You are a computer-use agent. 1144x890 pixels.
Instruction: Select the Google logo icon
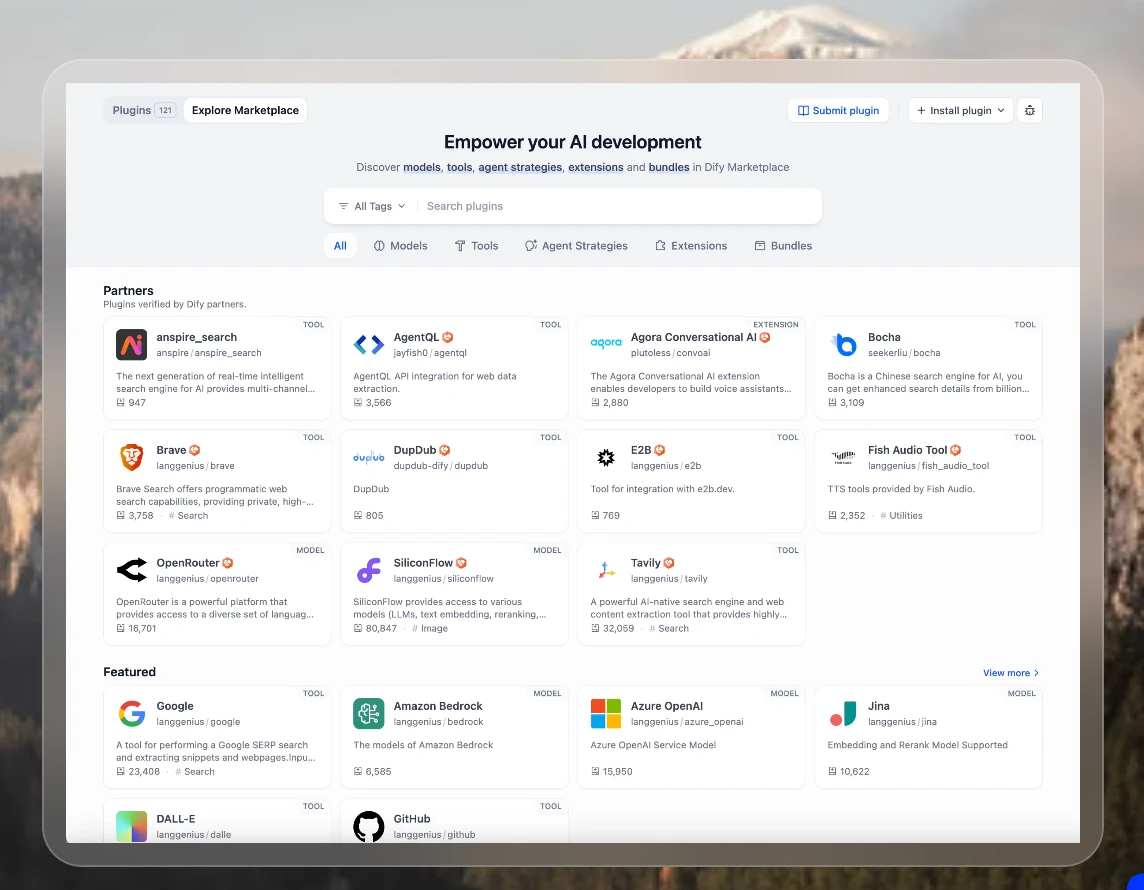pyautogui.click(x=131, y=713)
